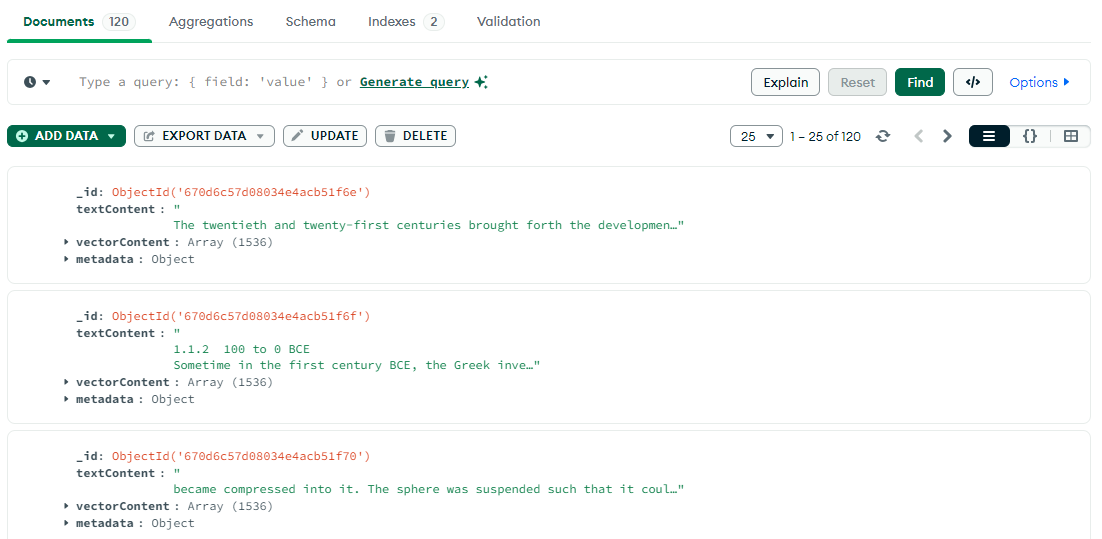Open the Documents tab

click(79, 22)
